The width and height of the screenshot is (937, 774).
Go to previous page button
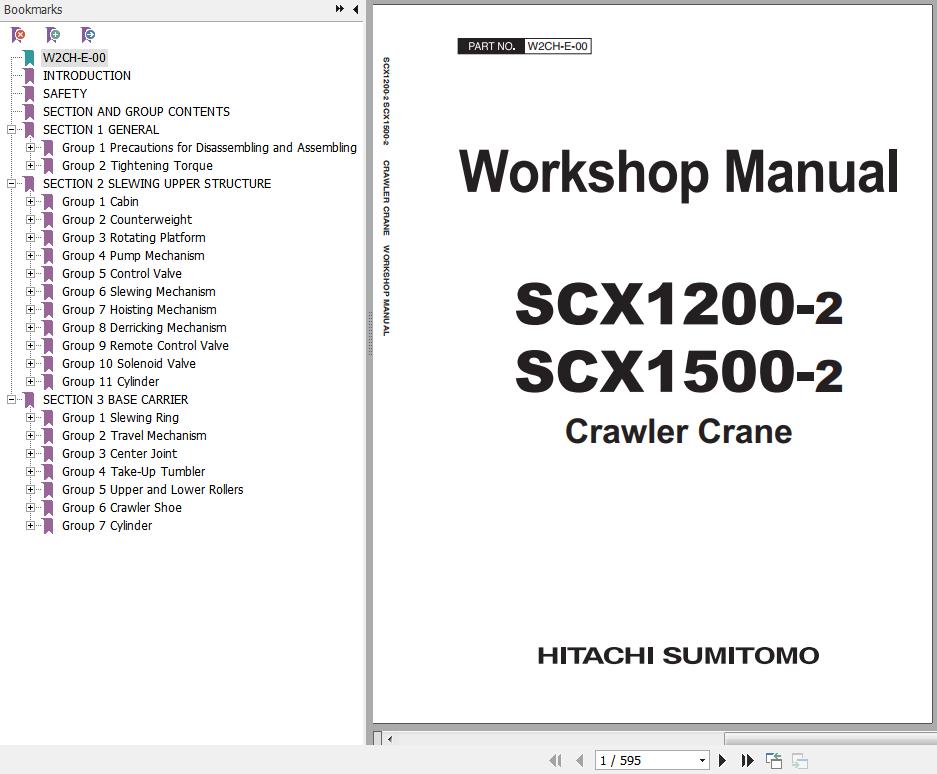pyautogui.click(x=579, y=760)
